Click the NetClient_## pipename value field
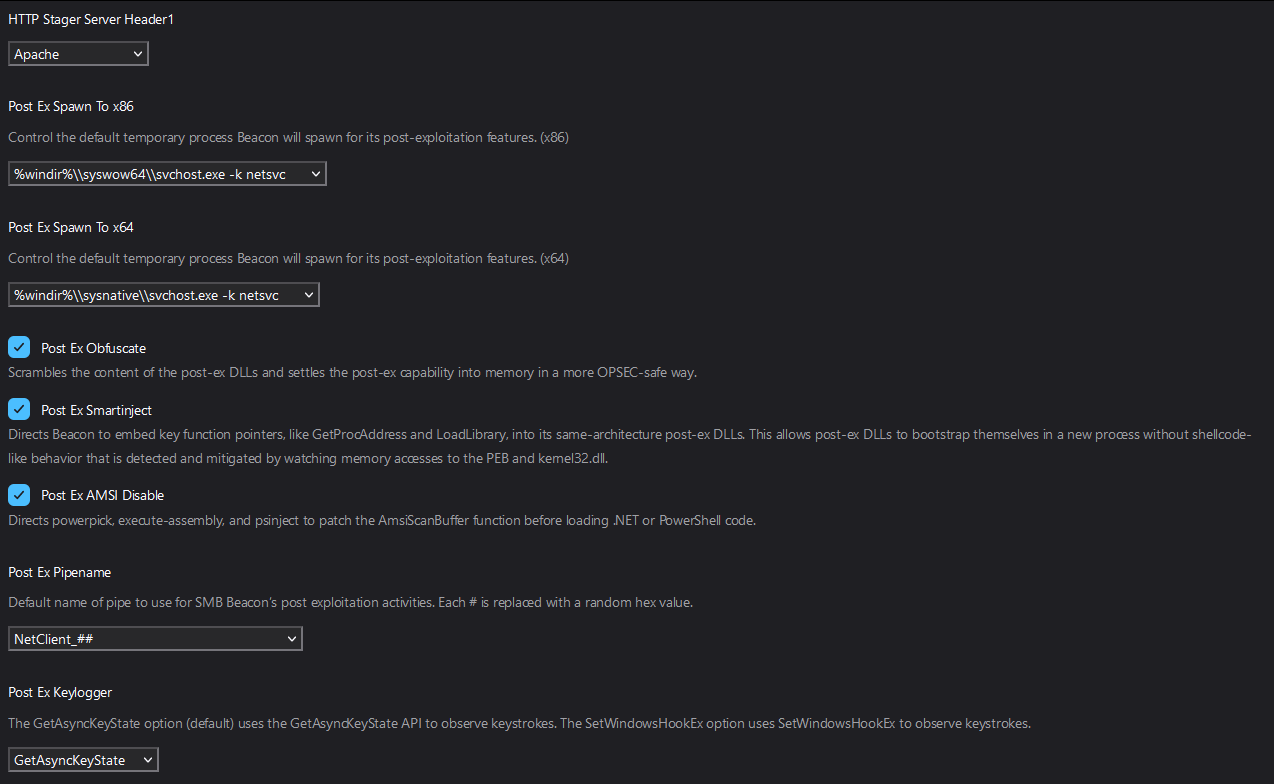Viewport: 1274px width, 784px height. pyautogui.click(x=120, y=638)
